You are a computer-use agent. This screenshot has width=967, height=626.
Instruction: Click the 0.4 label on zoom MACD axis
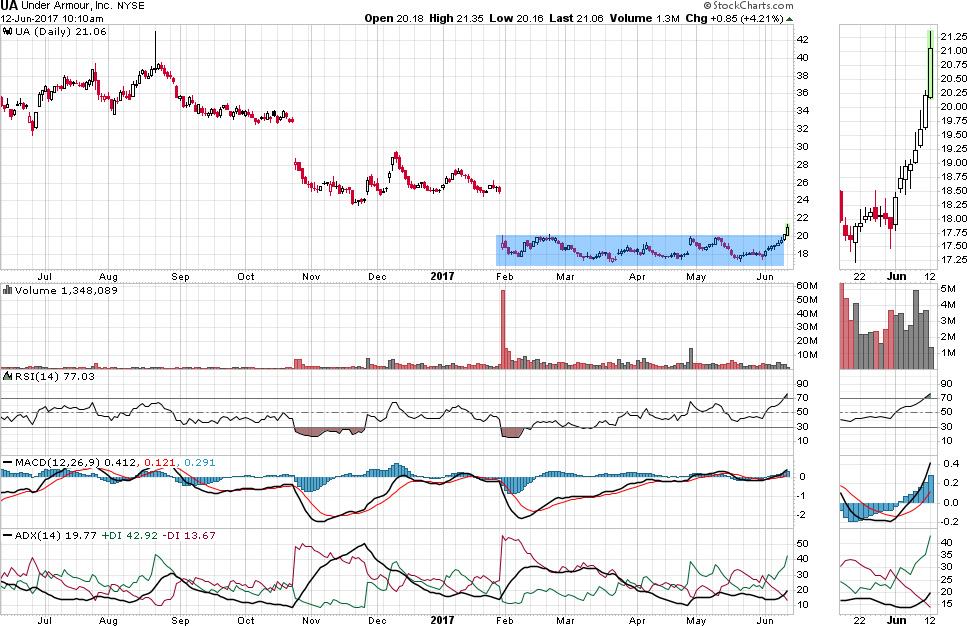click(950, 464)
